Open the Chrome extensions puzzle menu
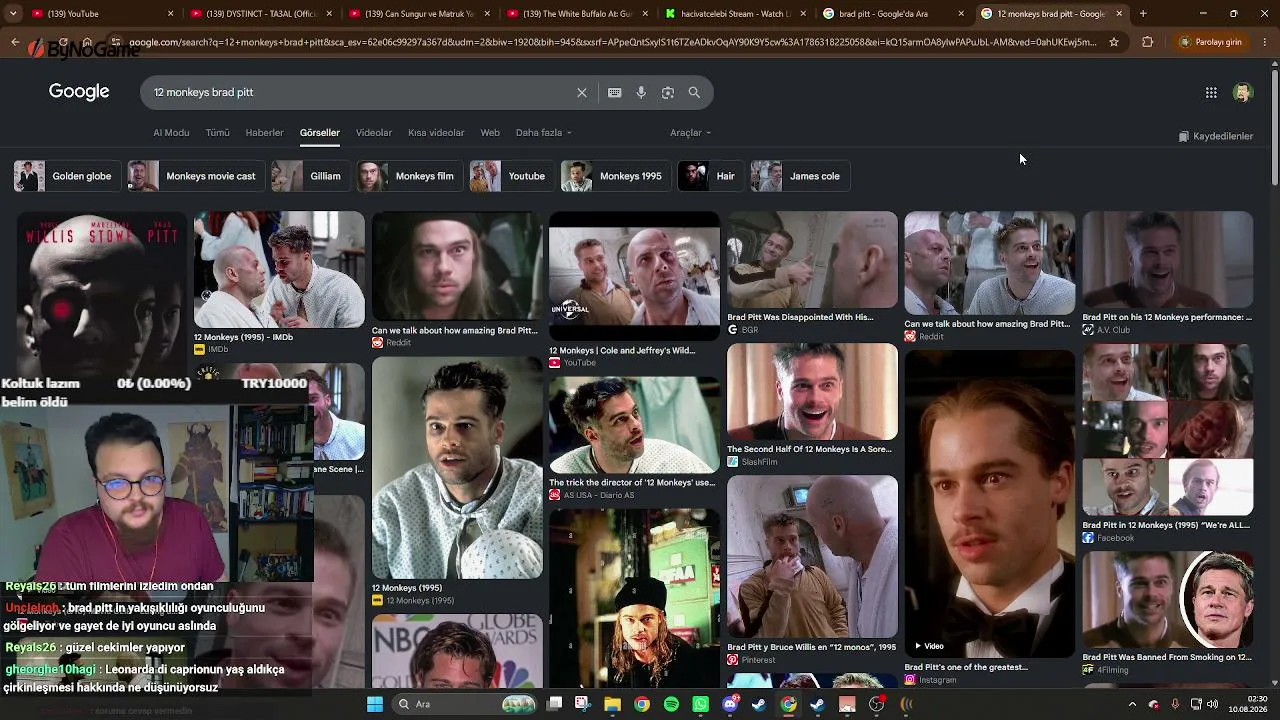The height and width of the screenshot is (720, 1280). [1147, 42]
